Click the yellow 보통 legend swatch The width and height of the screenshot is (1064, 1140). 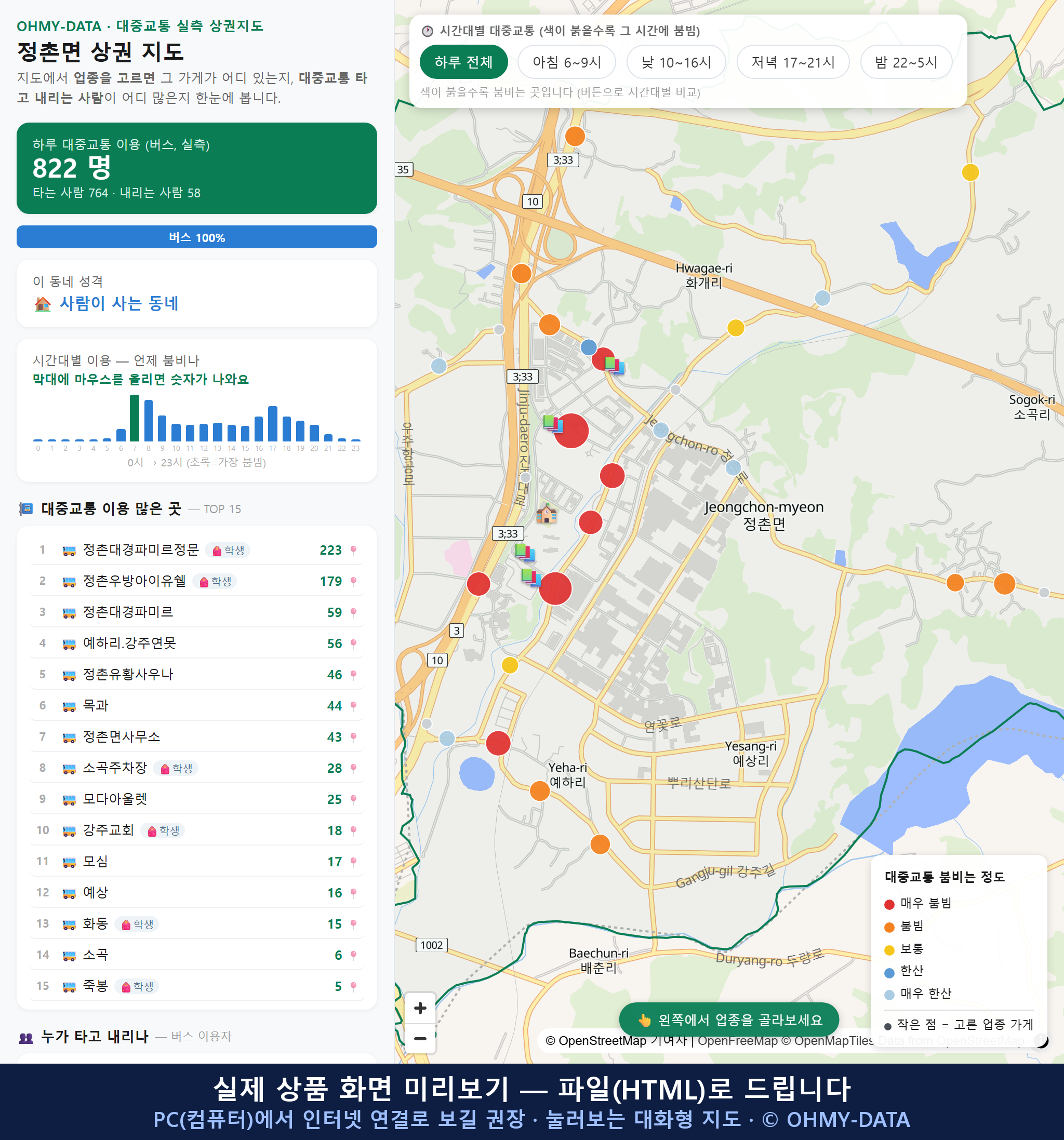point(889,950)
